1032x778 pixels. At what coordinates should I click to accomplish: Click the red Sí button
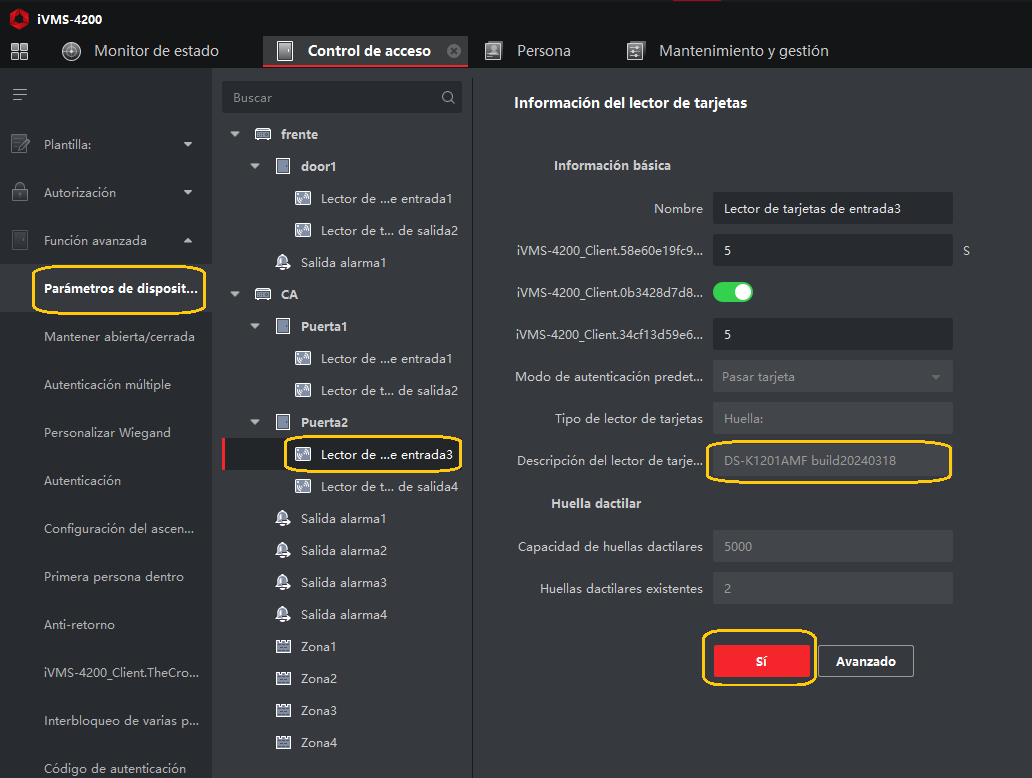(760, 661)
